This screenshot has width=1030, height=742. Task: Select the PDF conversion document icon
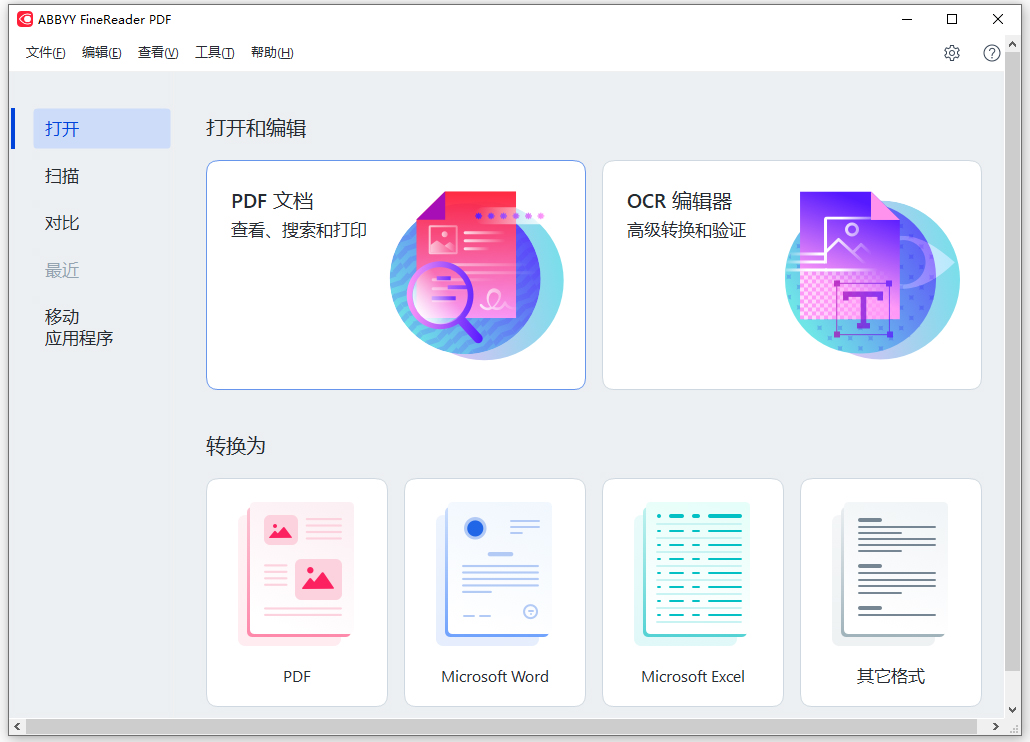coord(296,573)
